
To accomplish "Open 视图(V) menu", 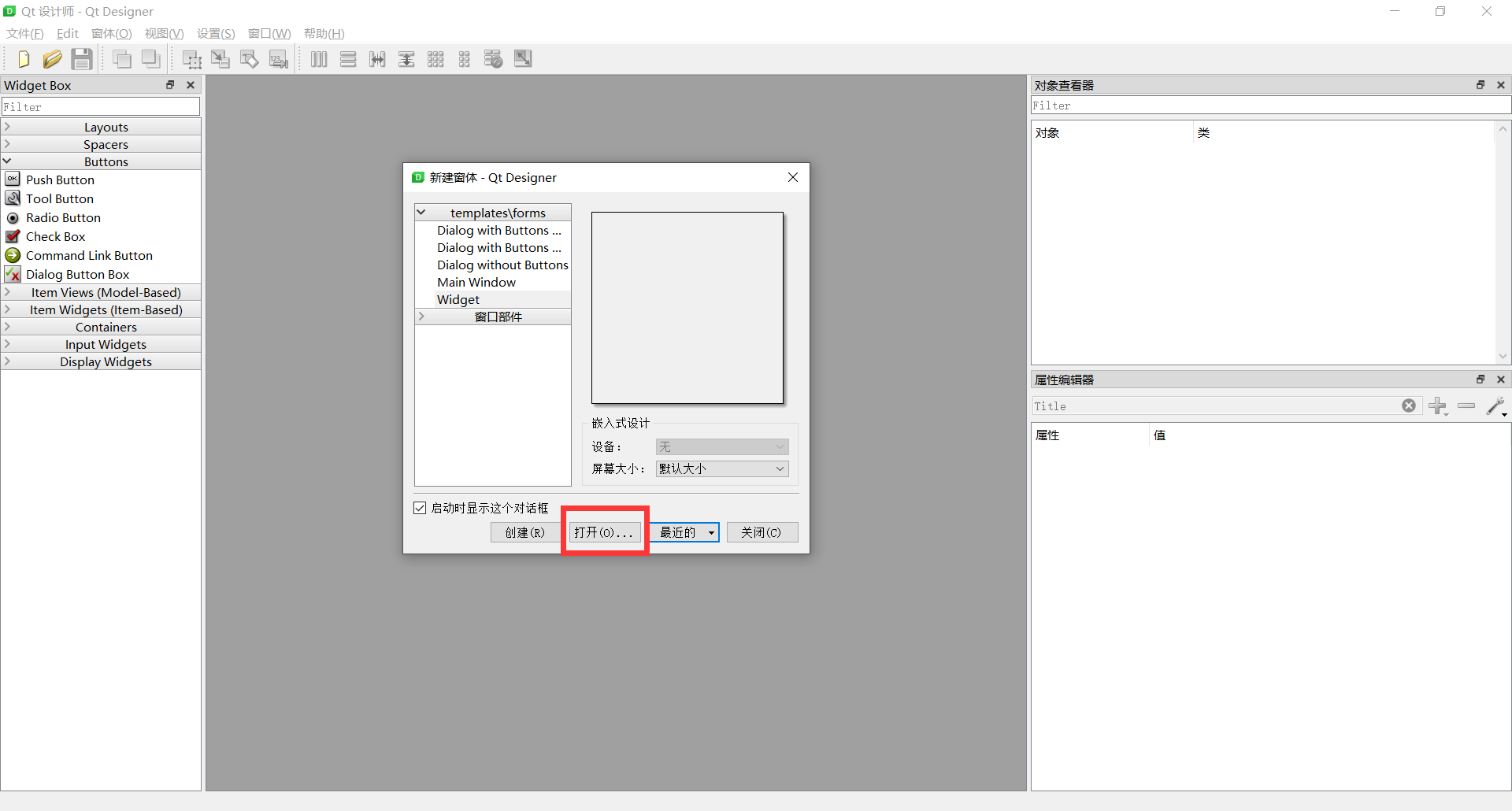I will (x=164, y=34).
